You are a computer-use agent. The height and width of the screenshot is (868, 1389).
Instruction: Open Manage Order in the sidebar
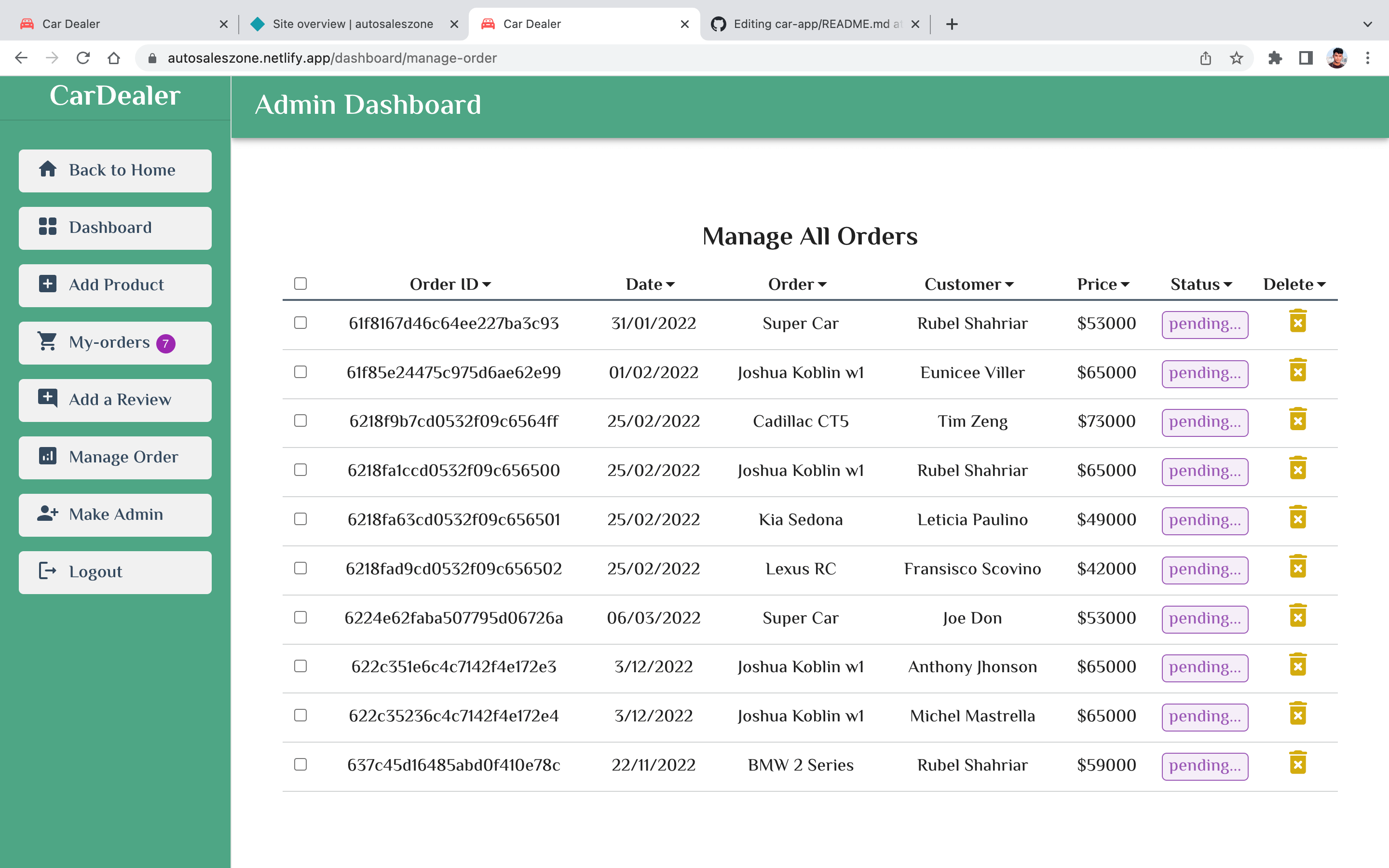point(115,458)
